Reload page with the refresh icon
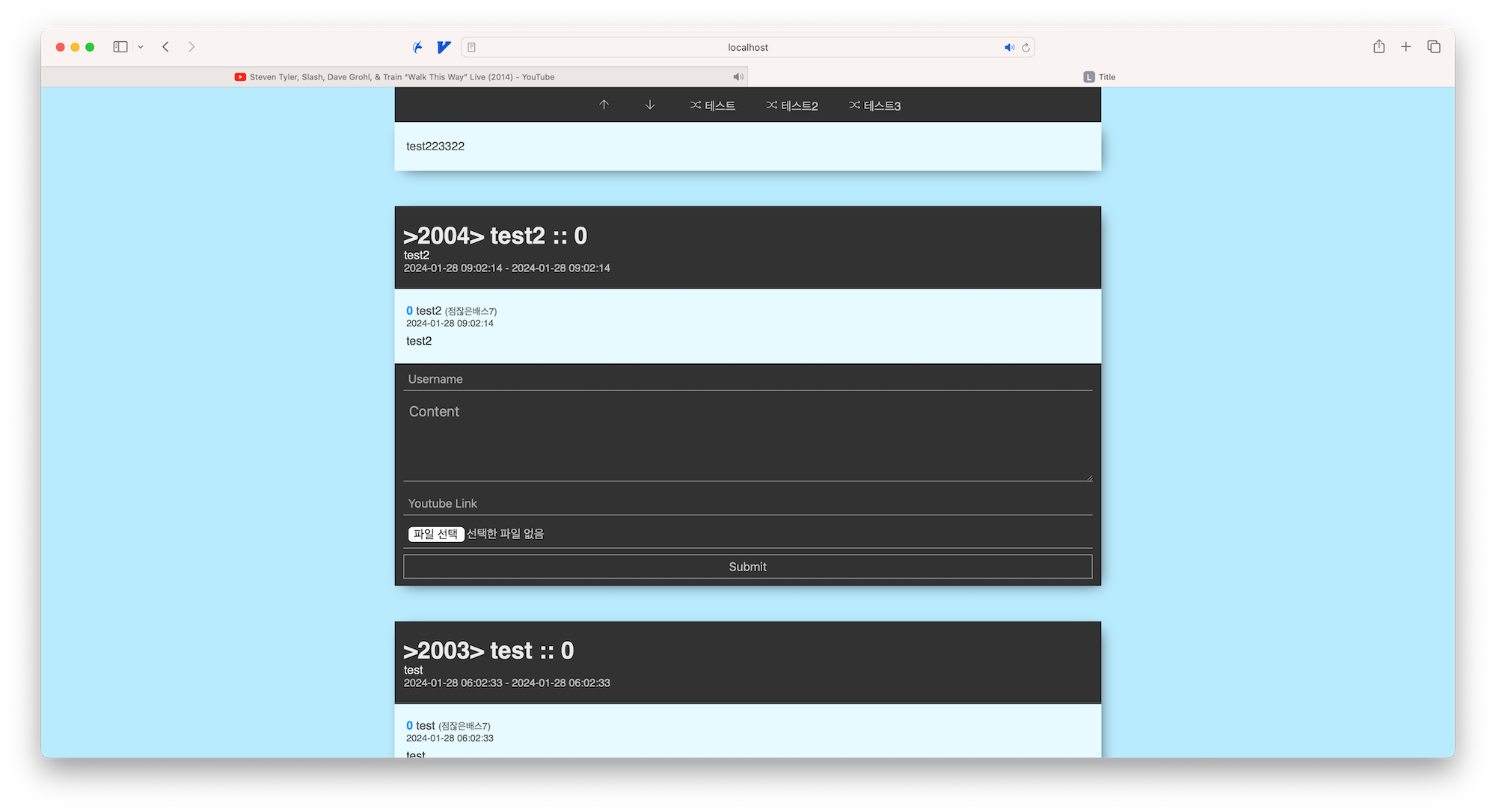 pyautogui.click(x=1026, y=48)
